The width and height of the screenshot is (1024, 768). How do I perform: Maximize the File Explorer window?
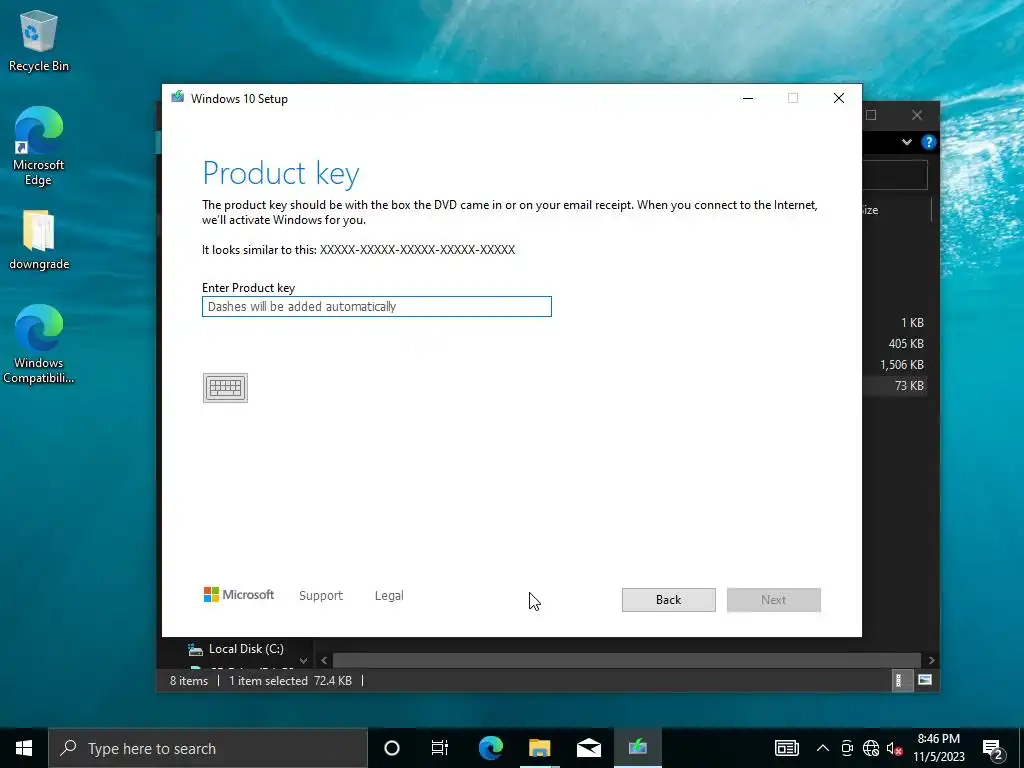[x=871, y=116]
